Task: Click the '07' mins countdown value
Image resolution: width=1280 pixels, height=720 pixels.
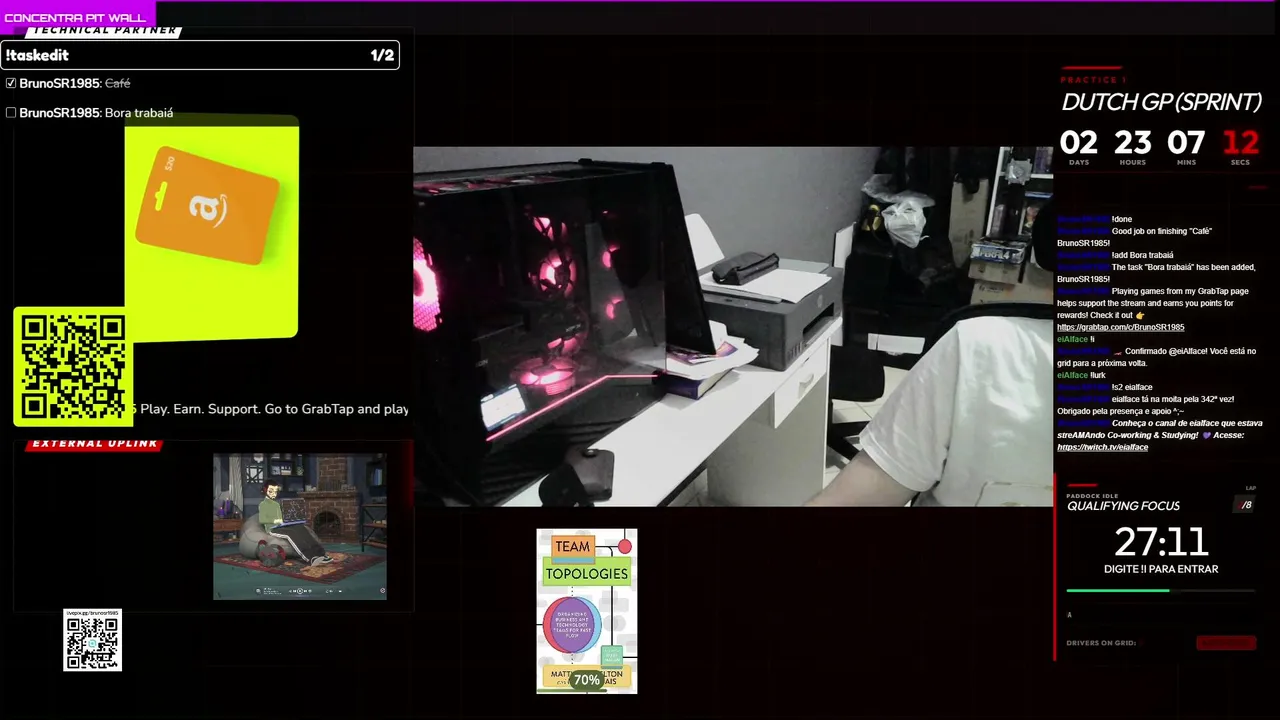Action: tap(1187, 143)
